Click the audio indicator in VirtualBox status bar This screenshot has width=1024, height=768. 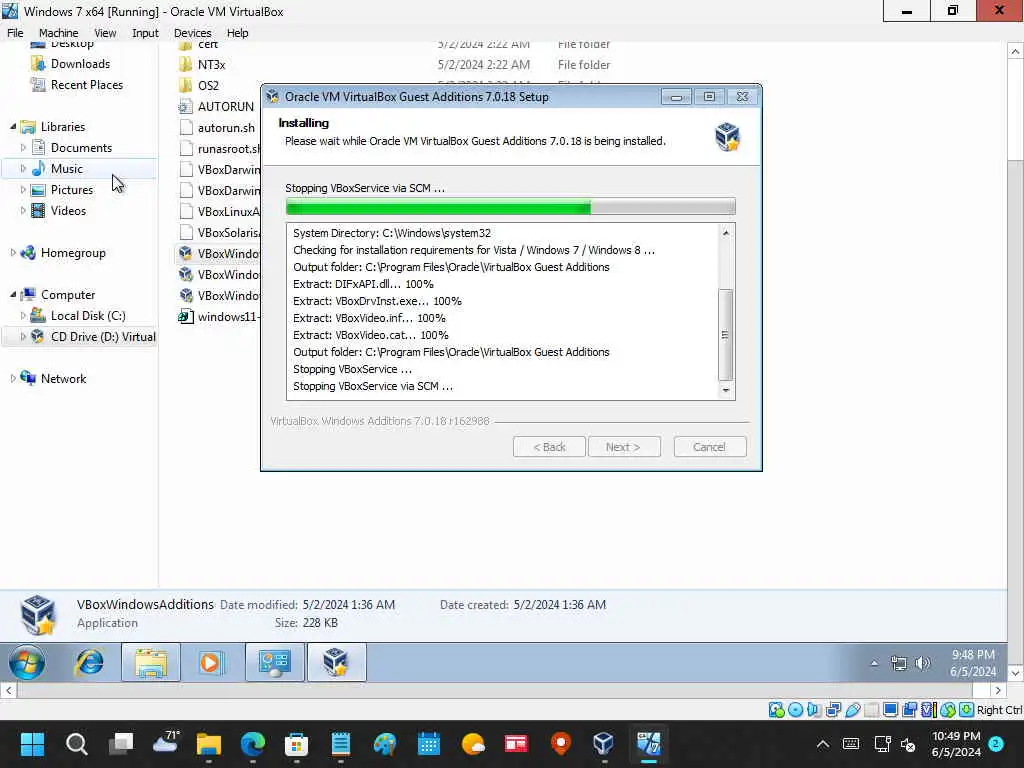point(814,710)
